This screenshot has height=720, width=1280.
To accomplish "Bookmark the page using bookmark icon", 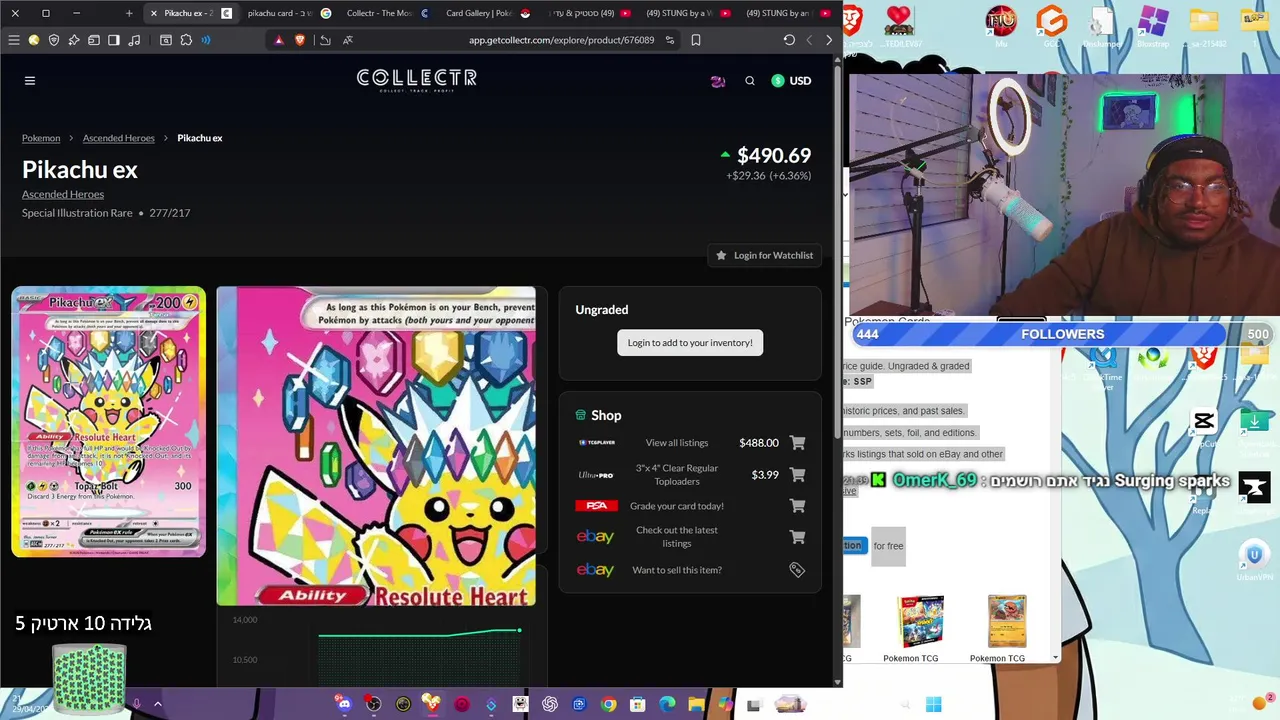I will point(696,40).
